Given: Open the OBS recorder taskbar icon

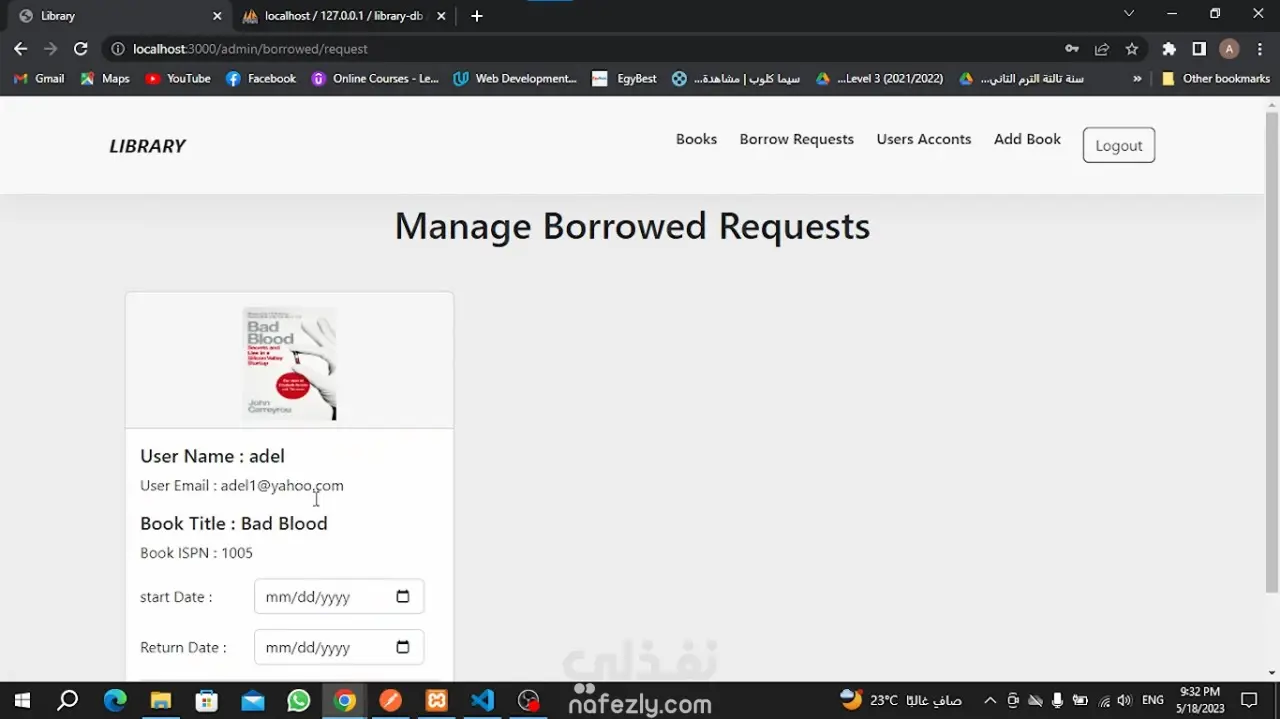Looking at the screenshot, I should (x=529, y=700).
